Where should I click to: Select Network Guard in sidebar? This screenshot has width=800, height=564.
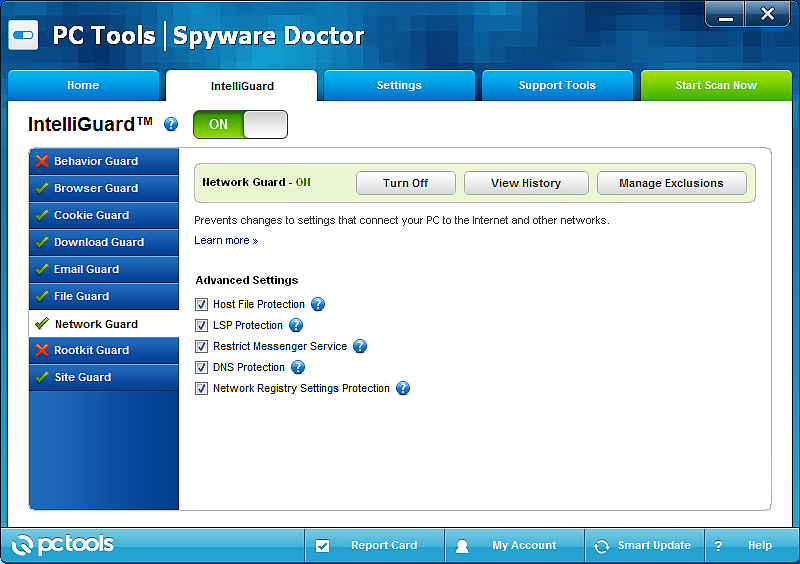pos(104,324)
